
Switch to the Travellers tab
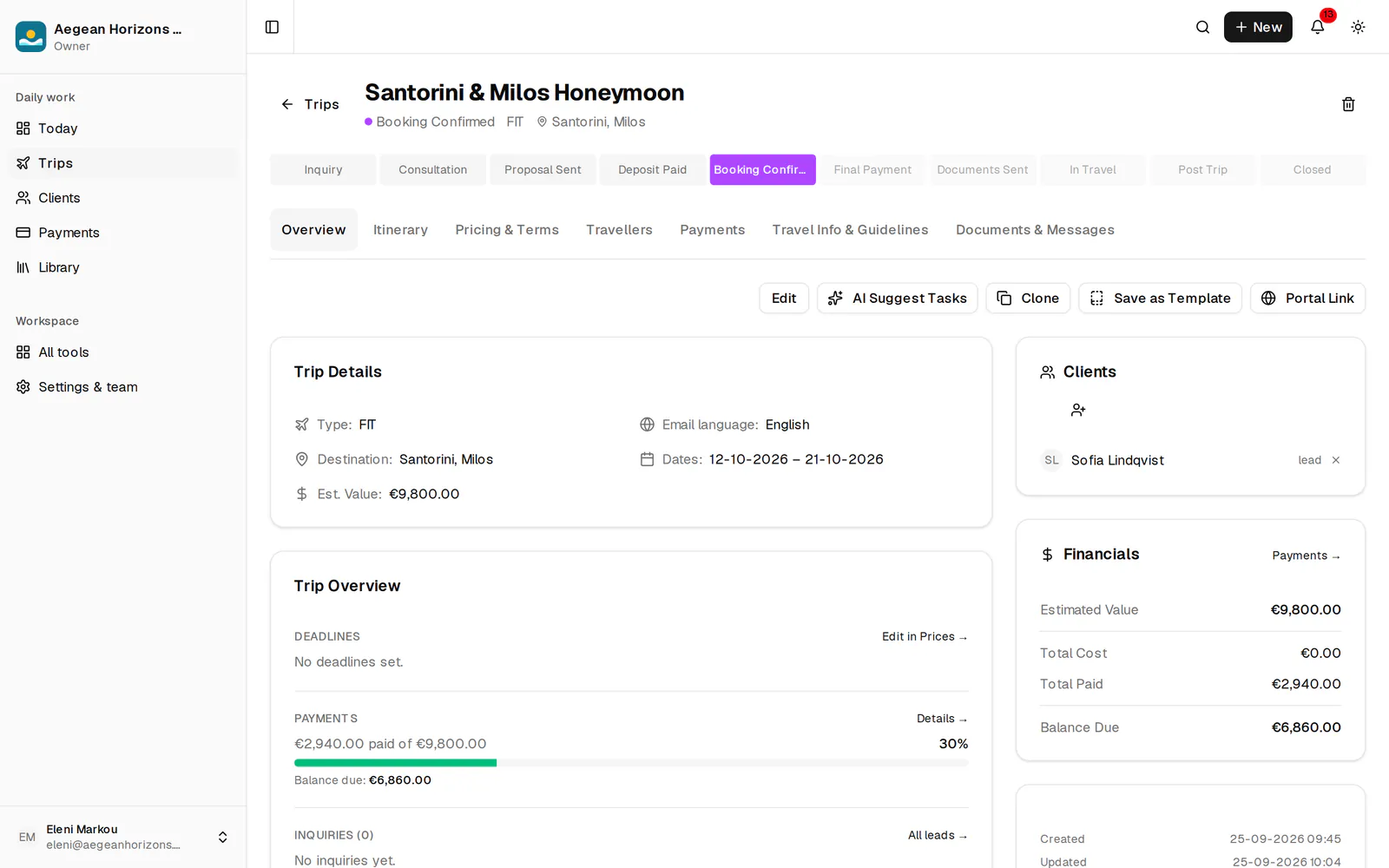point(619,230)
